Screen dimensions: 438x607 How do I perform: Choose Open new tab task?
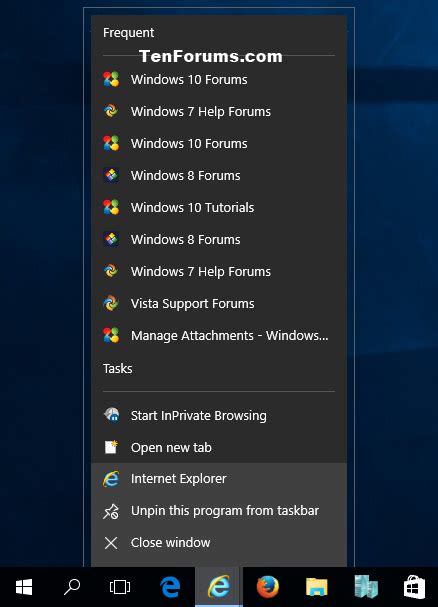pyautogui.click(x=219, y=448)
